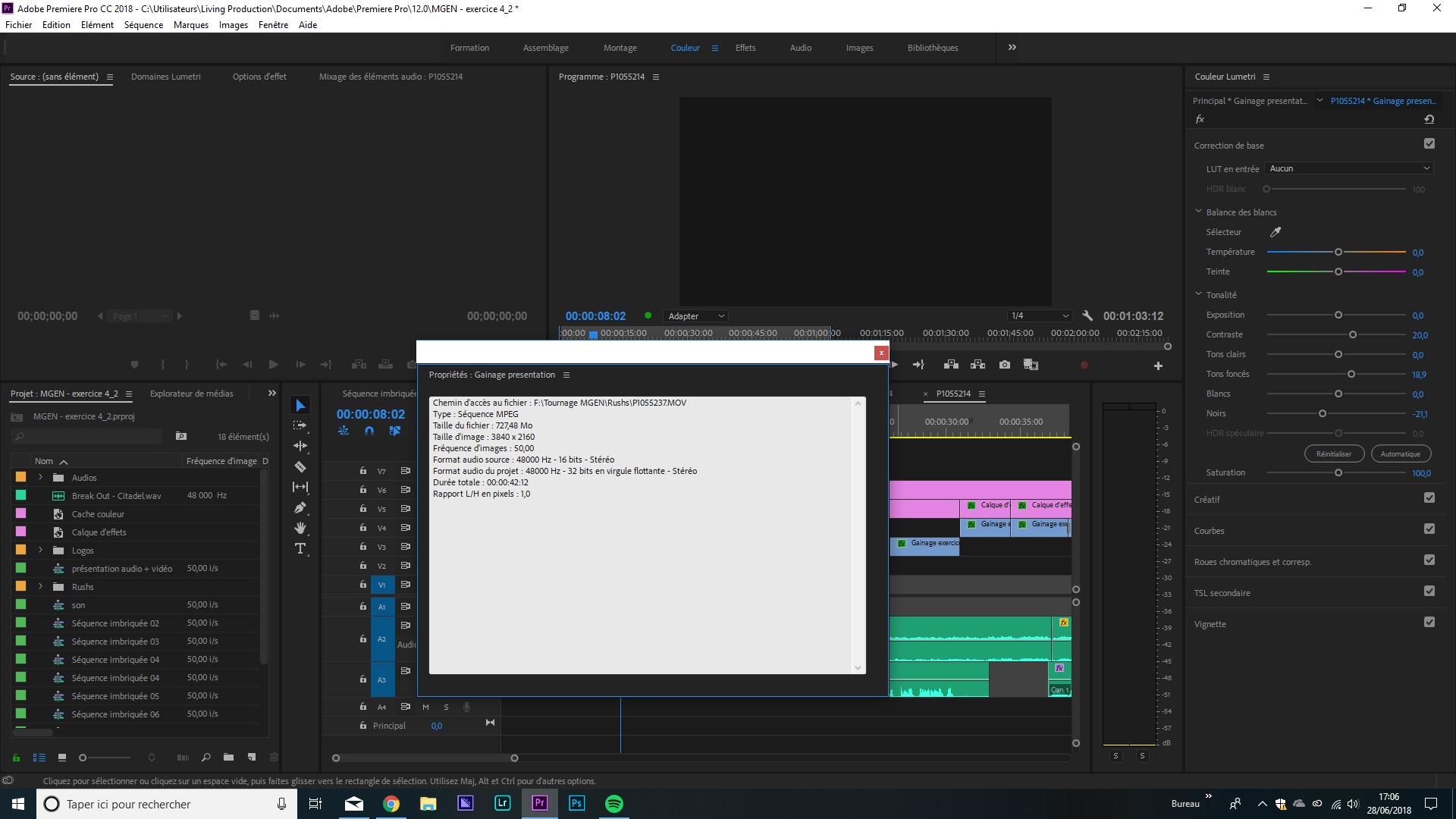1456x819 pixels.
Task: Open Comparison View in Program monitor
Action: (1031, 365)
